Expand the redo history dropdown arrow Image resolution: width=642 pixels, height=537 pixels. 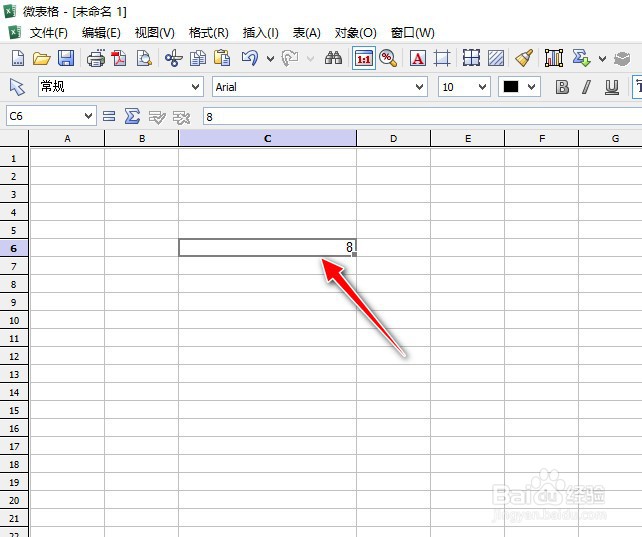[x=310, y=59]
